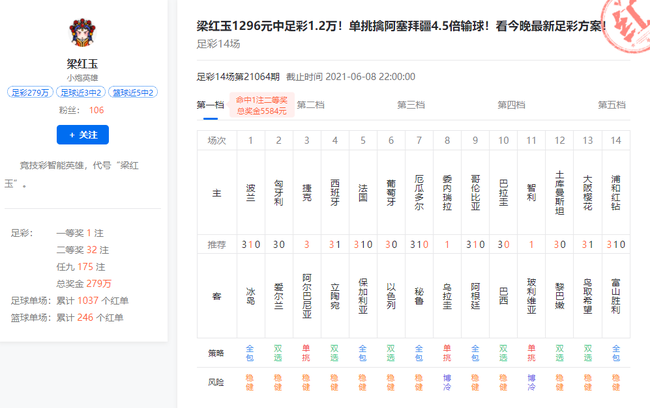Click the 截止时间 2021-06-08 deadline text
This screenshot has width=650, height=408.
[351, 77]
